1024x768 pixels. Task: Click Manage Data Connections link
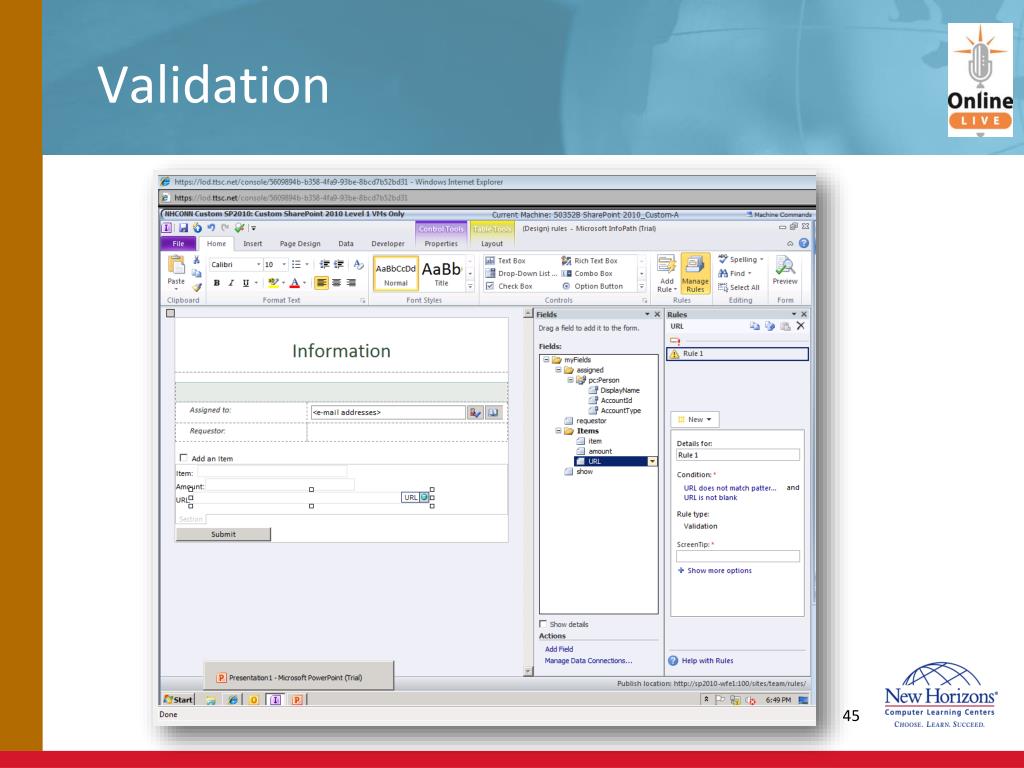tap(588, 660)
